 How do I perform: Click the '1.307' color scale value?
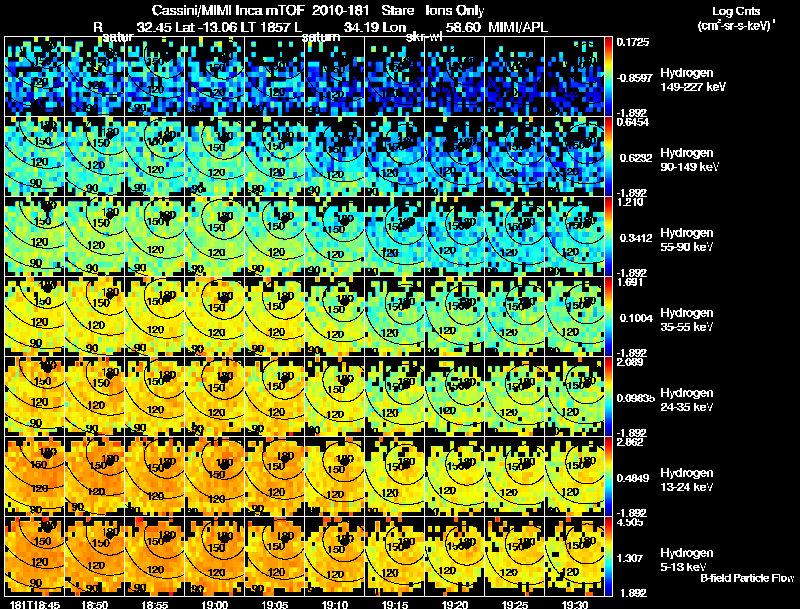pos(630,559)
